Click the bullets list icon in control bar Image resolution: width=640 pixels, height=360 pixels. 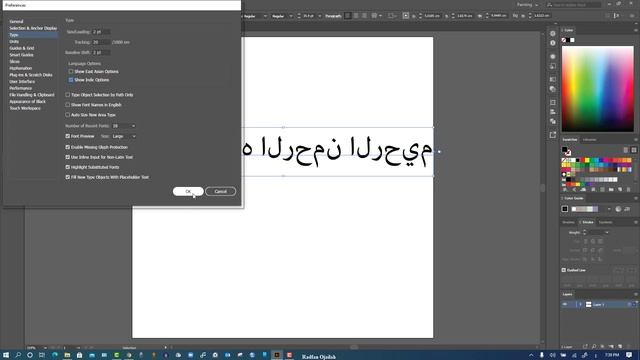coord(374,16)
